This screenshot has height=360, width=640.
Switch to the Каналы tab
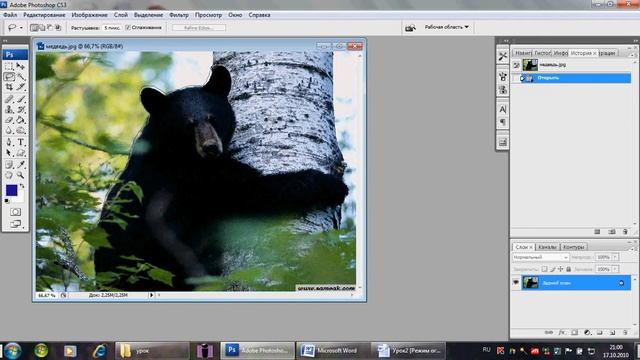pos(547,247)
